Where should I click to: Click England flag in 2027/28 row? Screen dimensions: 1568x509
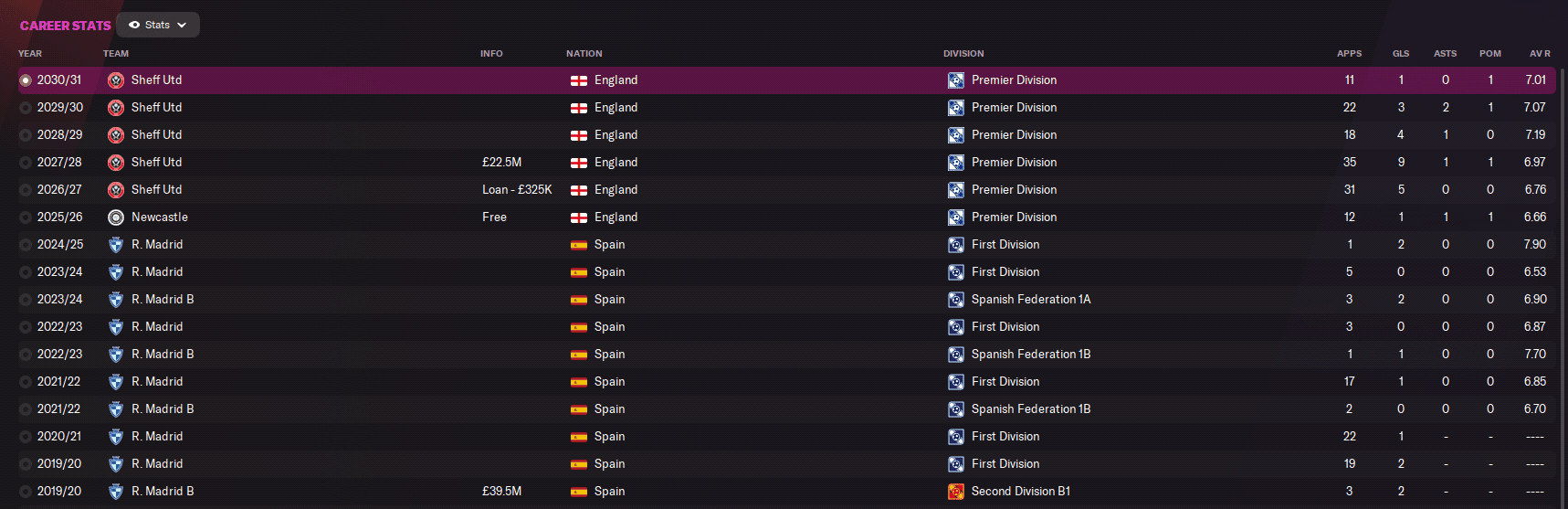click(579, 163)
